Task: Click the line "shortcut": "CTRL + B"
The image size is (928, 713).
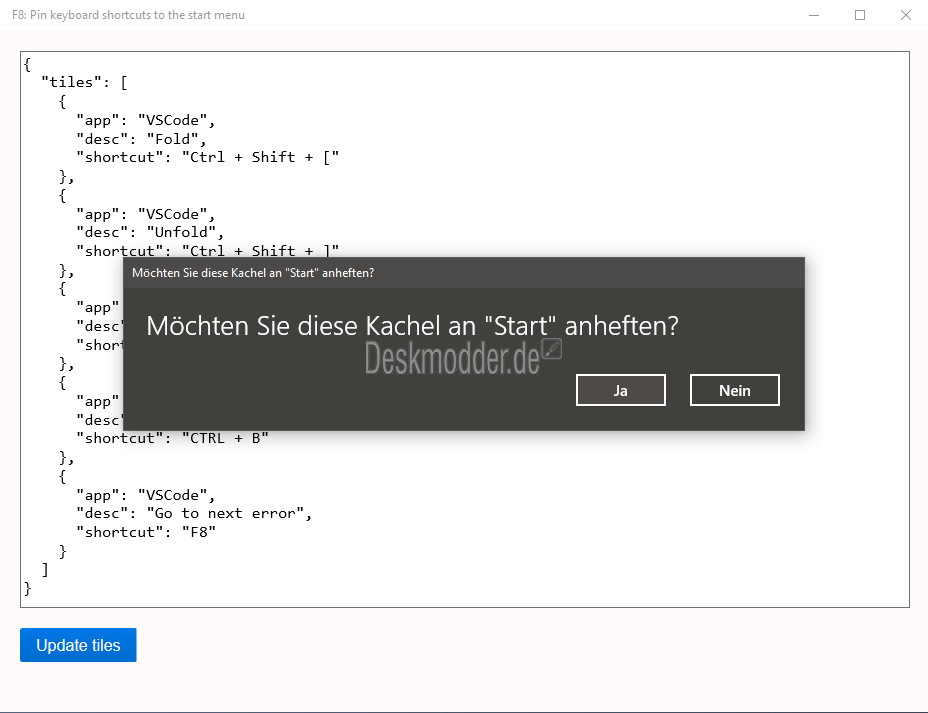Action: tap(172, 438)
